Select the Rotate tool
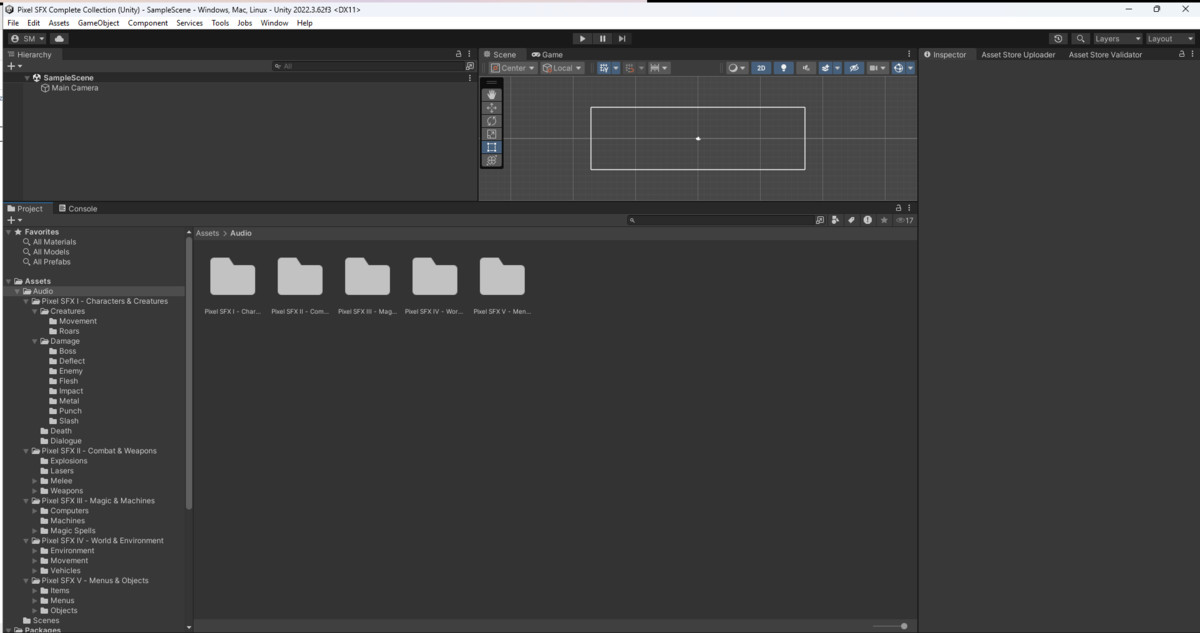 click(491, 121)
